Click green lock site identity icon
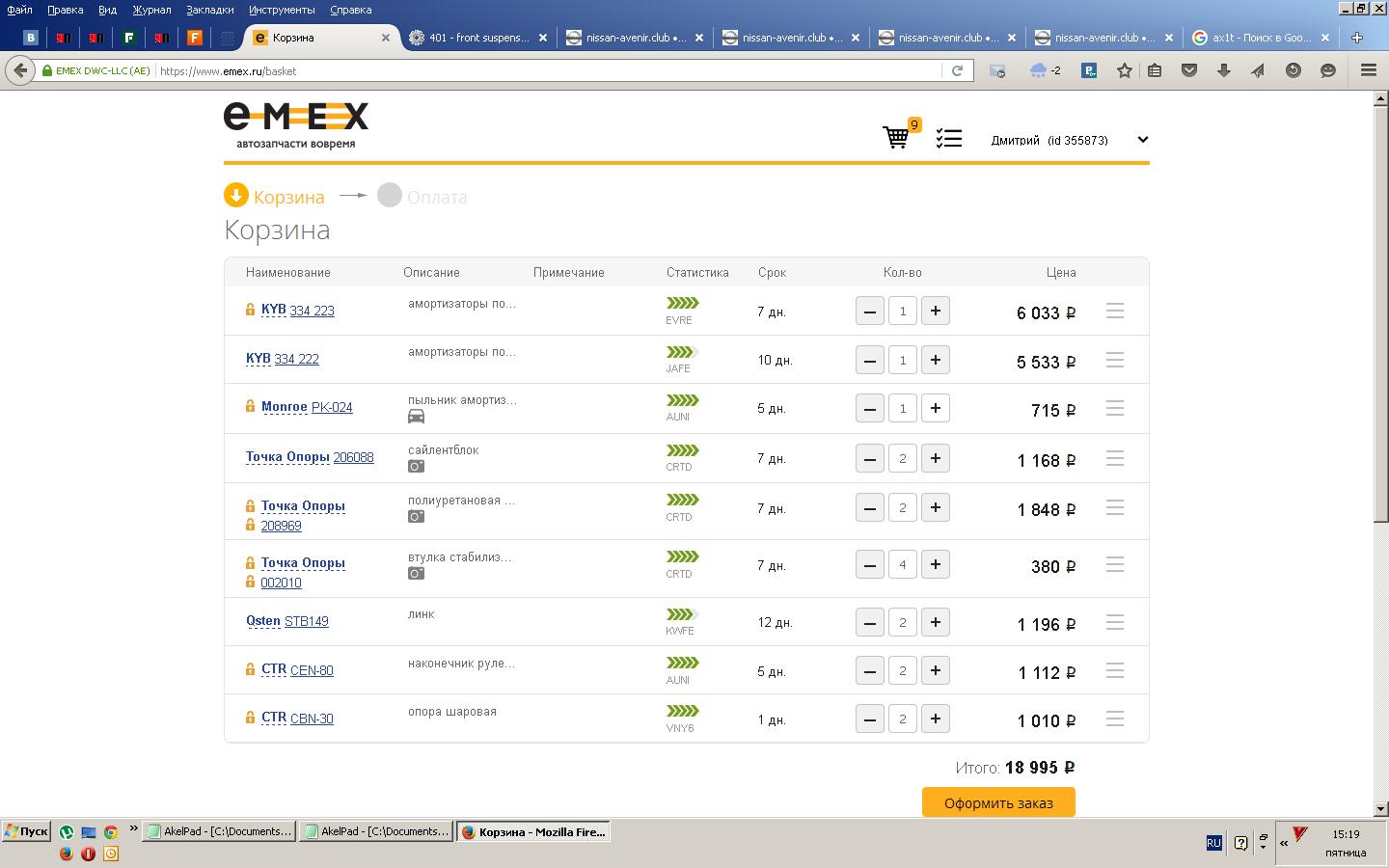1389x868 pixels. [x=46, y=70]
